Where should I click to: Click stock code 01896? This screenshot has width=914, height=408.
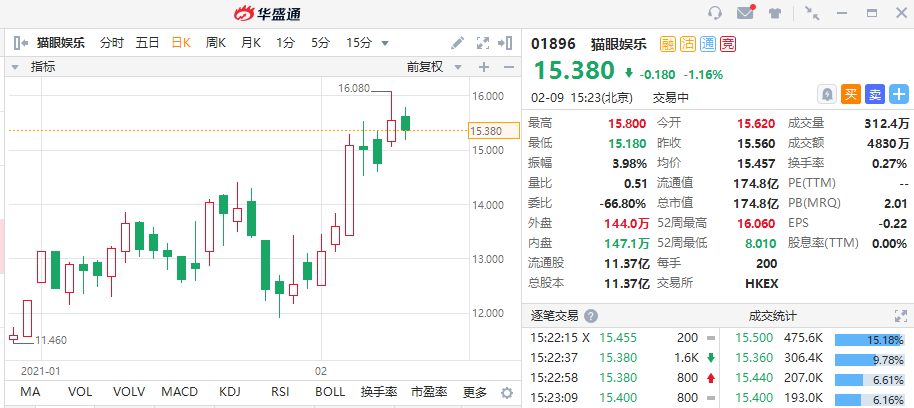(x=553, y=44)
